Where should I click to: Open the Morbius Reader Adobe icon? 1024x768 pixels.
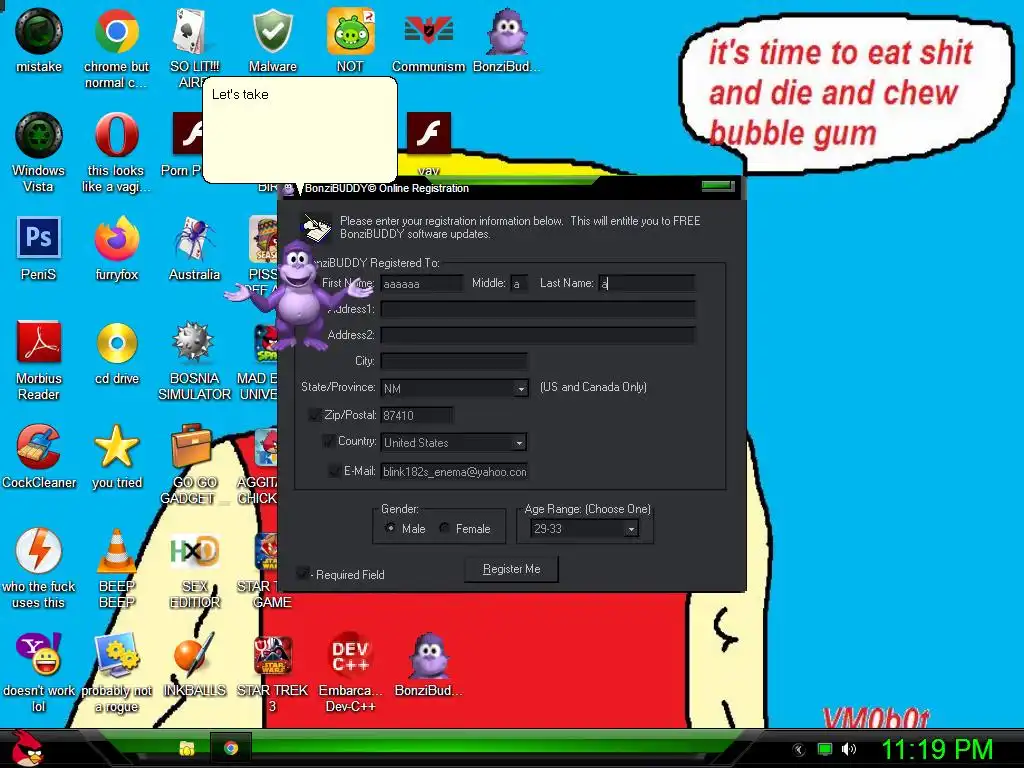(39, 360)
